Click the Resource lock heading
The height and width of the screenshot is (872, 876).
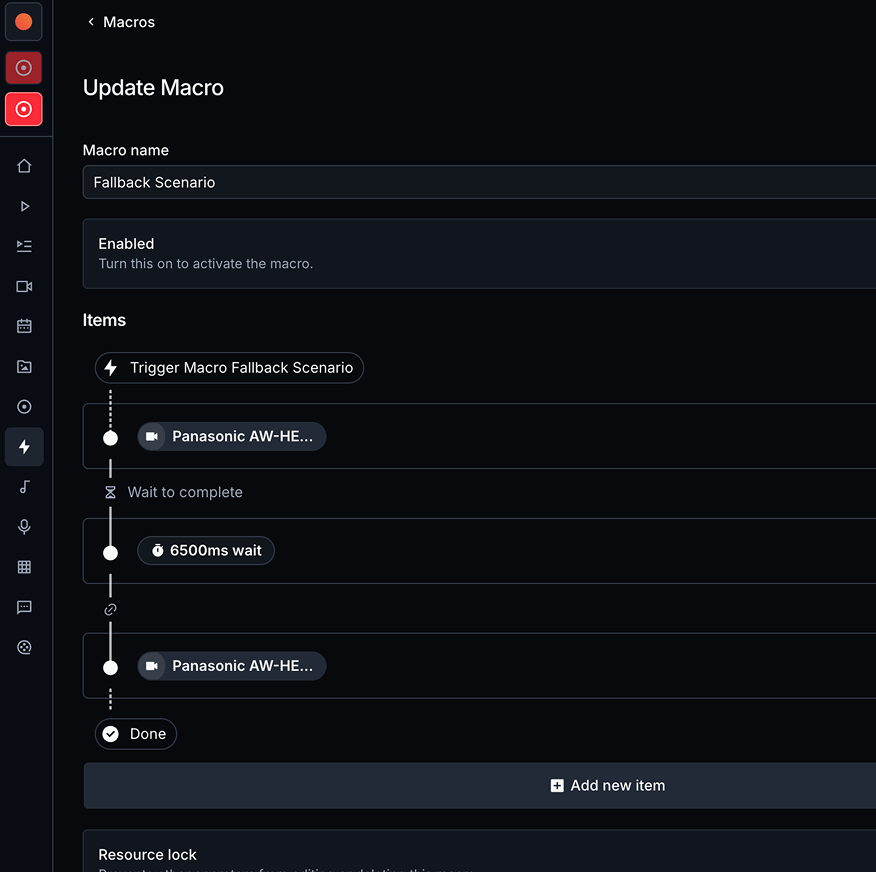pyautogui.click(x=147, y=855)
